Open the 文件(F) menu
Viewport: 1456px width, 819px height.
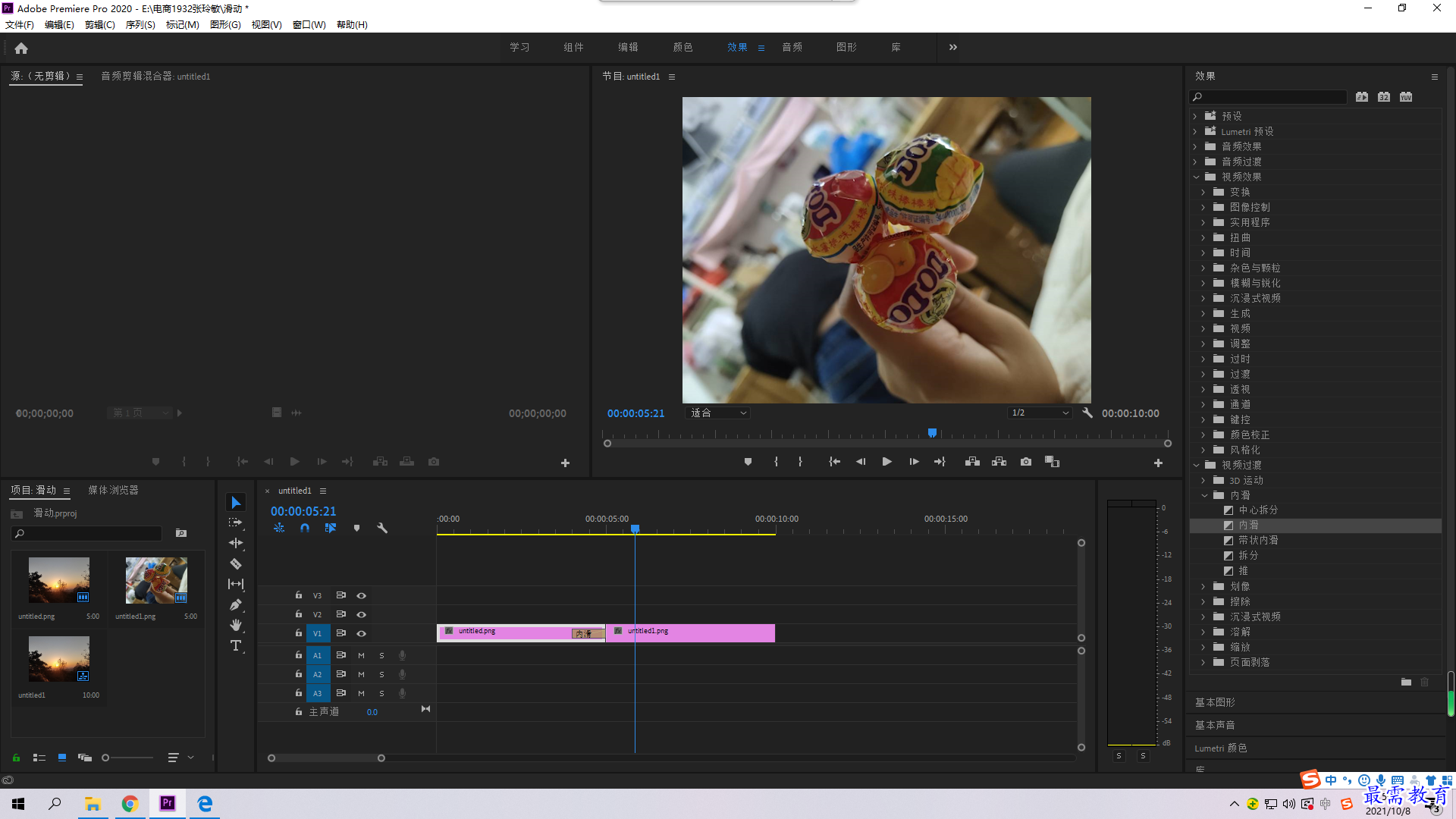pos(20,25)
